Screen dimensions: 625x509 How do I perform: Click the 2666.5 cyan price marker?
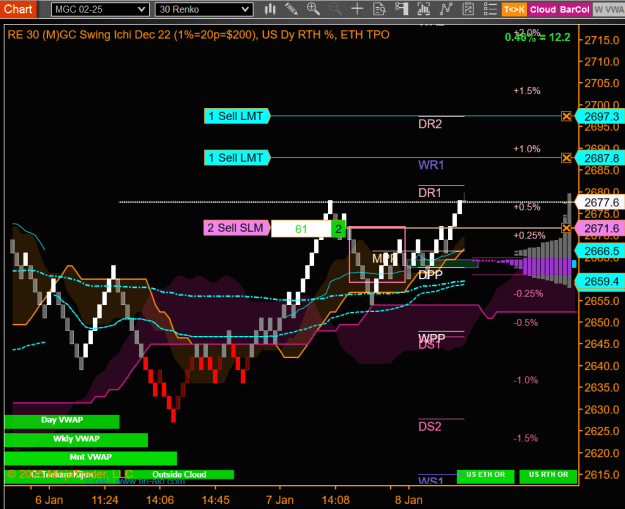point(601,251)
